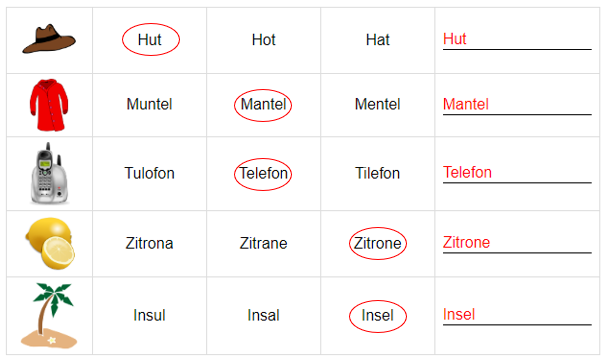
Task: Choose the word Zitrona
Action: [x=149, y=244]
